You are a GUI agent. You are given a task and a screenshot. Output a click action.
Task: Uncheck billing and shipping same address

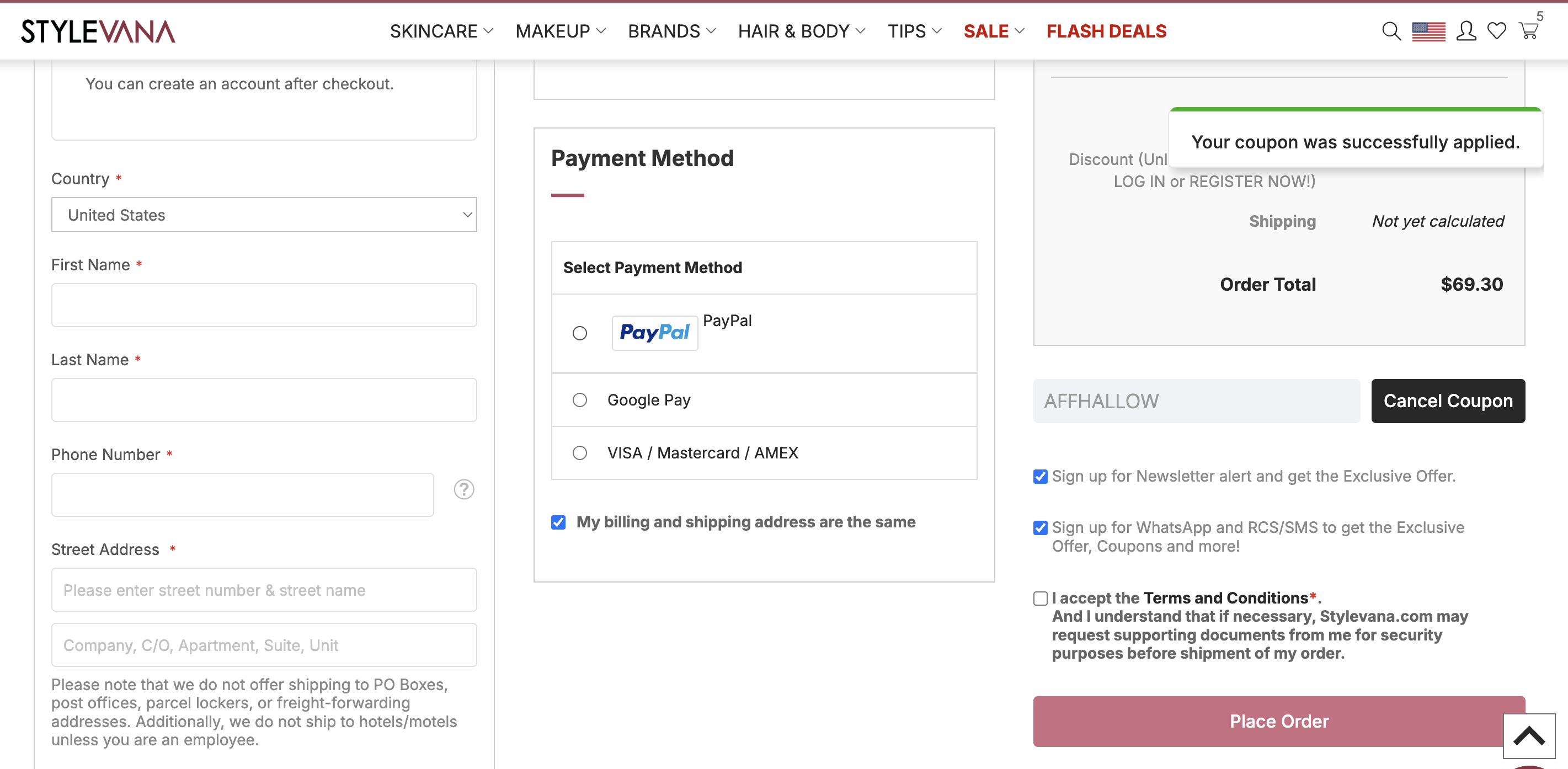558,522
